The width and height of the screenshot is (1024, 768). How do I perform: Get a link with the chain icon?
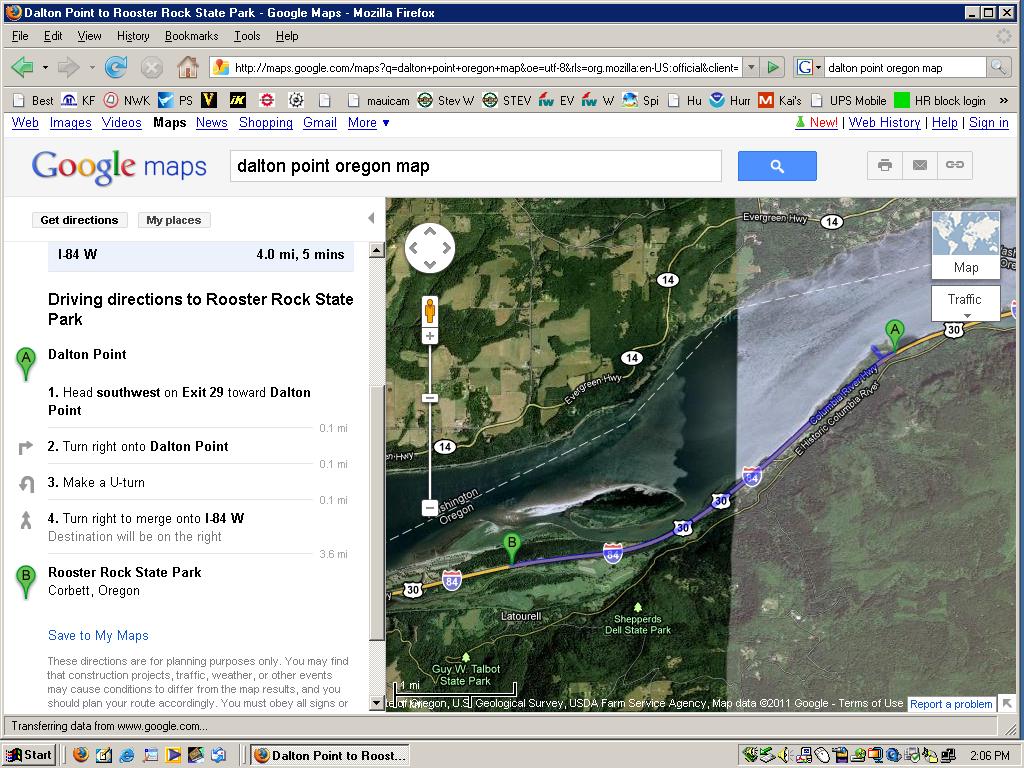point(955,165)
